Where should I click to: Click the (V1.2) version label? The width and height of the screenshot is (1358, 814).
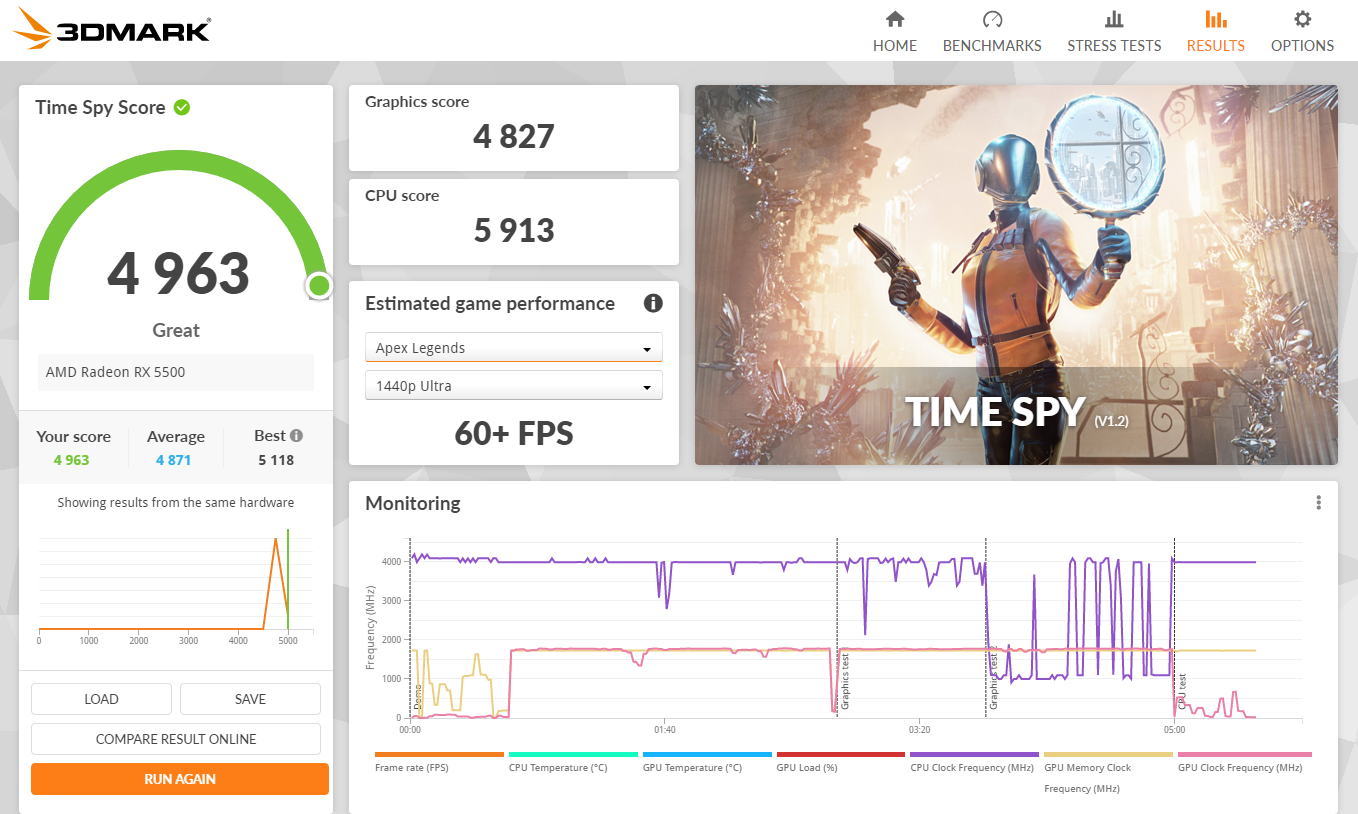pos(1111,421)
